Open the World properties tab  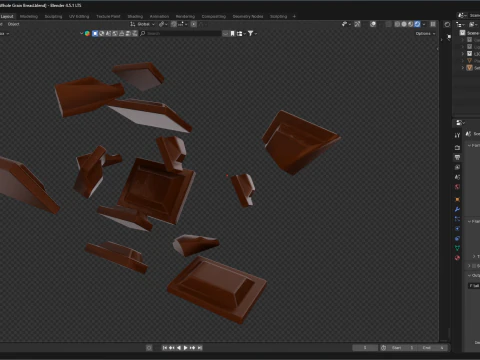(457, 187)
